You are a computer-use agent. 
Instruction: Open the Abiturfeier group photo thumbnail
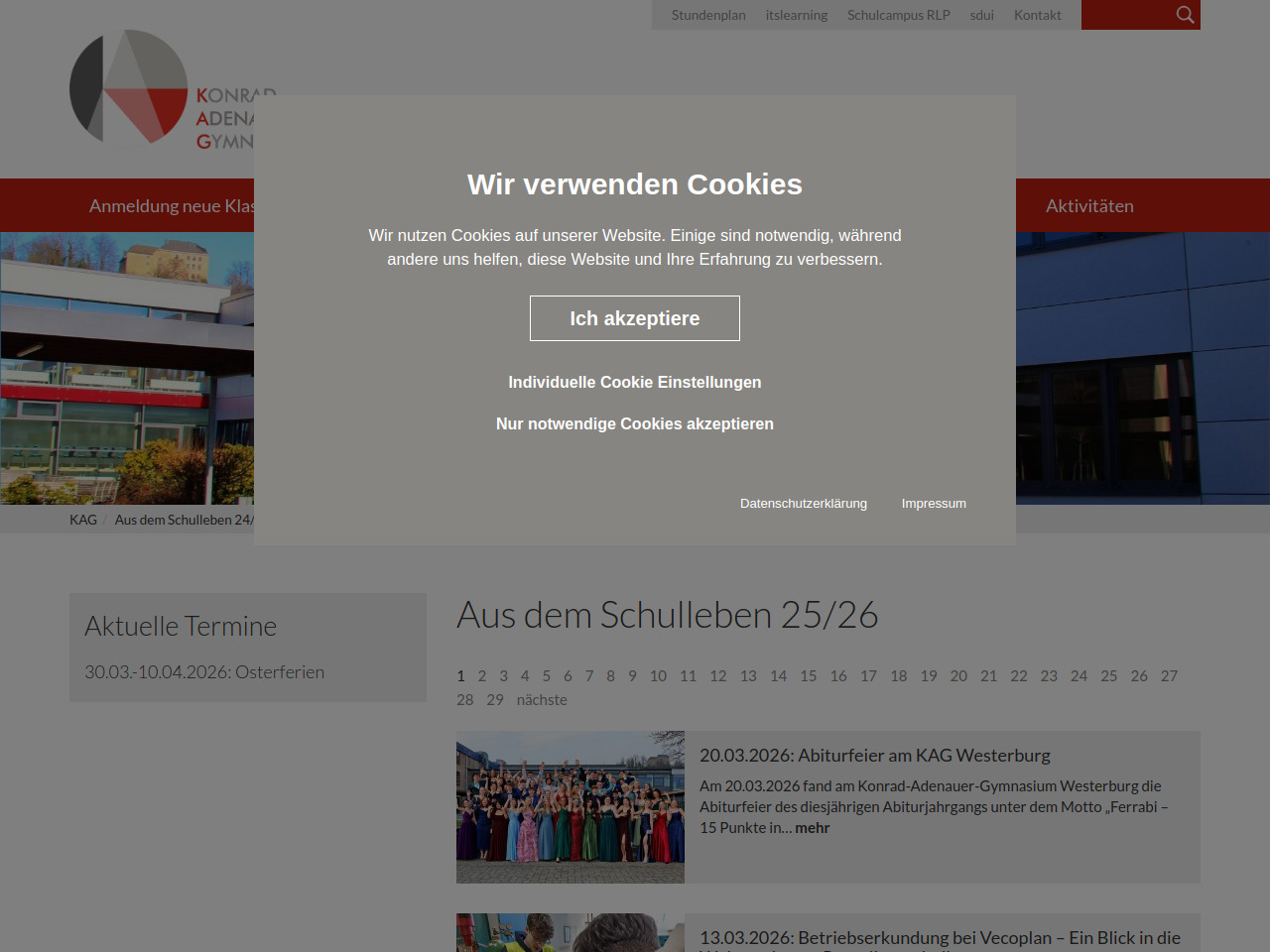571,807
